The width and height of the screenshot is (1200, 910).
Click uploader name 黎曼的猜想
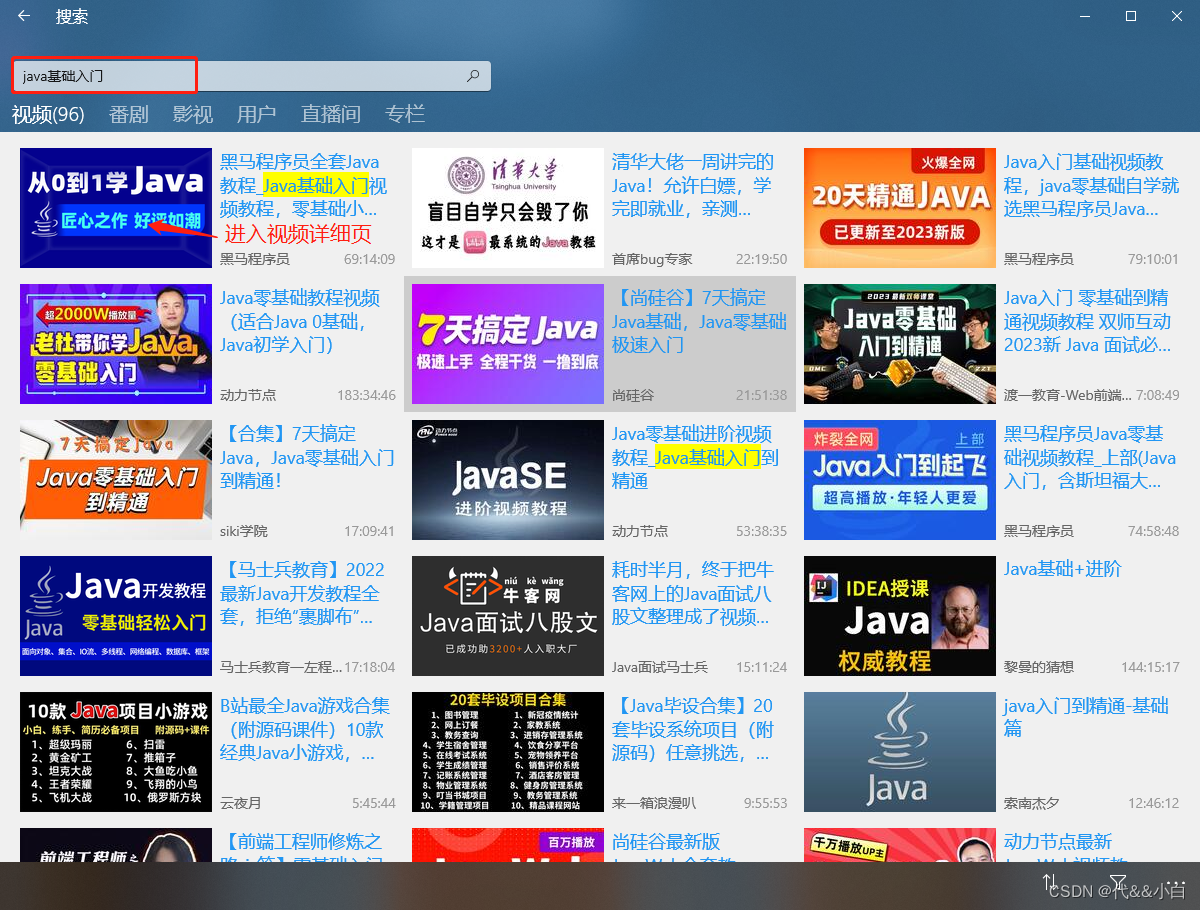pos(1038,667)
